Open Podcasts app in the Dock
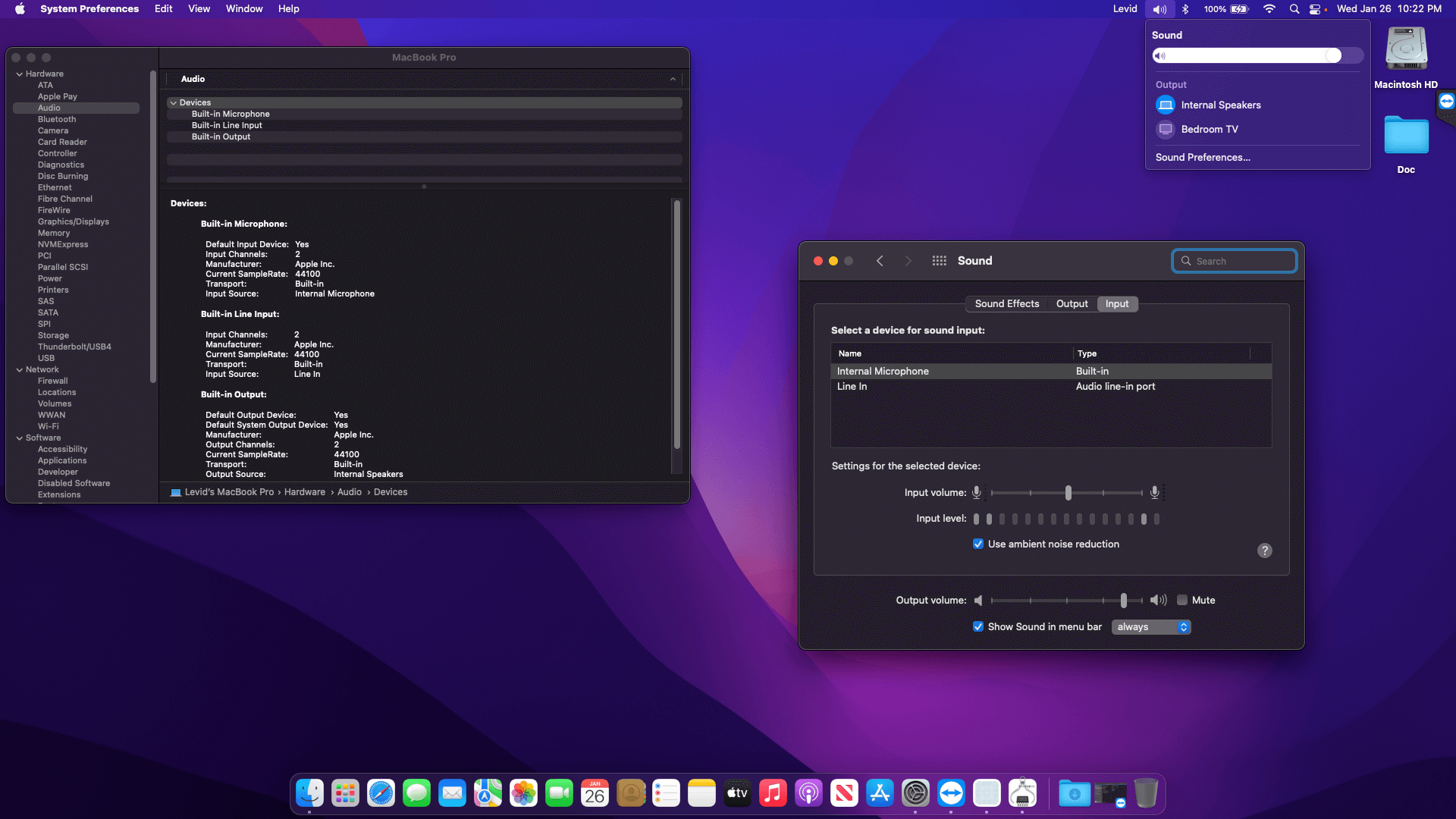The width and height of the screenshot is (1456, 819). tap(808, 793)
